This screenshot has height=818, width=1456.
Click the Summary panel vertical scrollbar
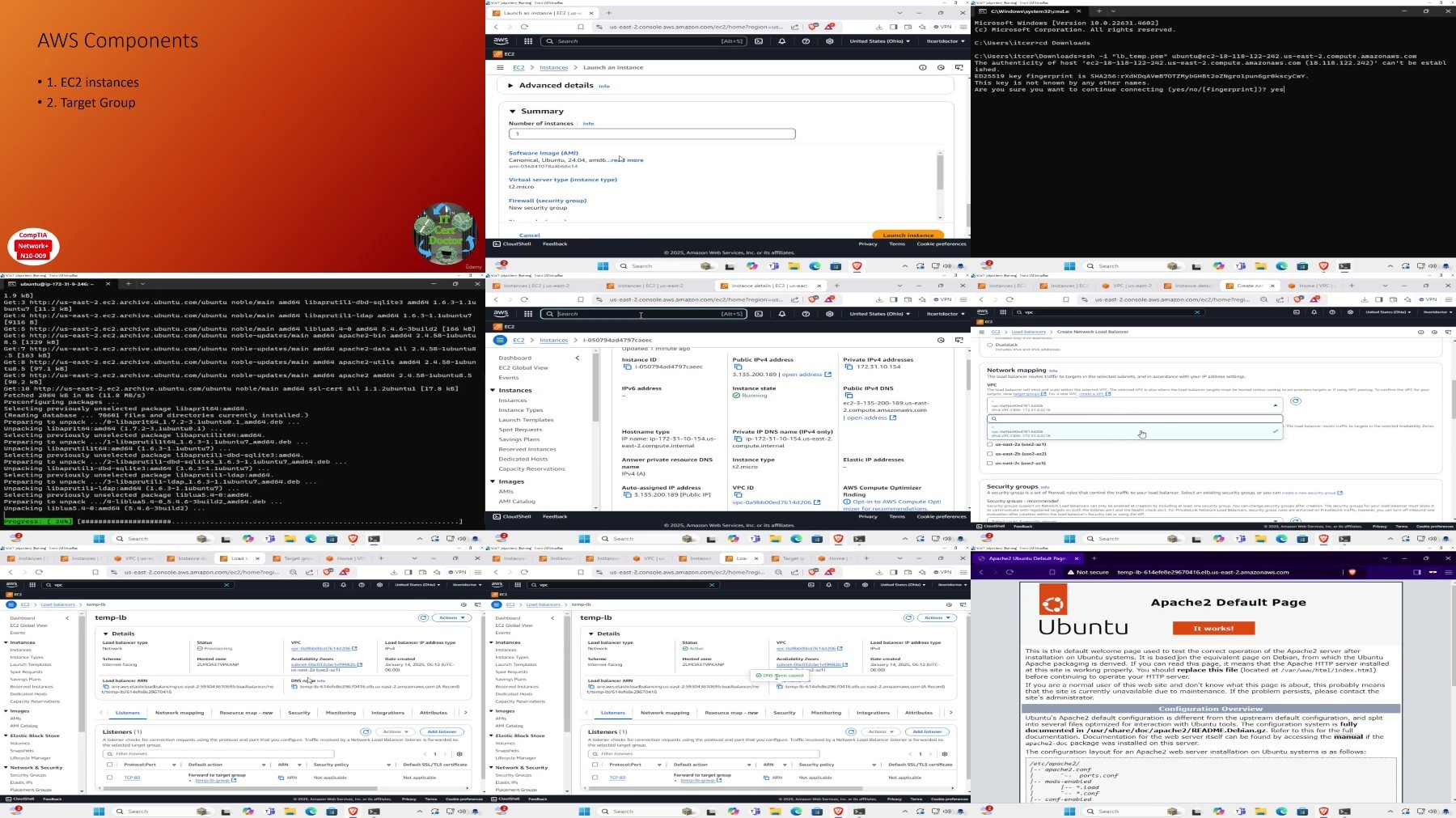tap(940, 172)
